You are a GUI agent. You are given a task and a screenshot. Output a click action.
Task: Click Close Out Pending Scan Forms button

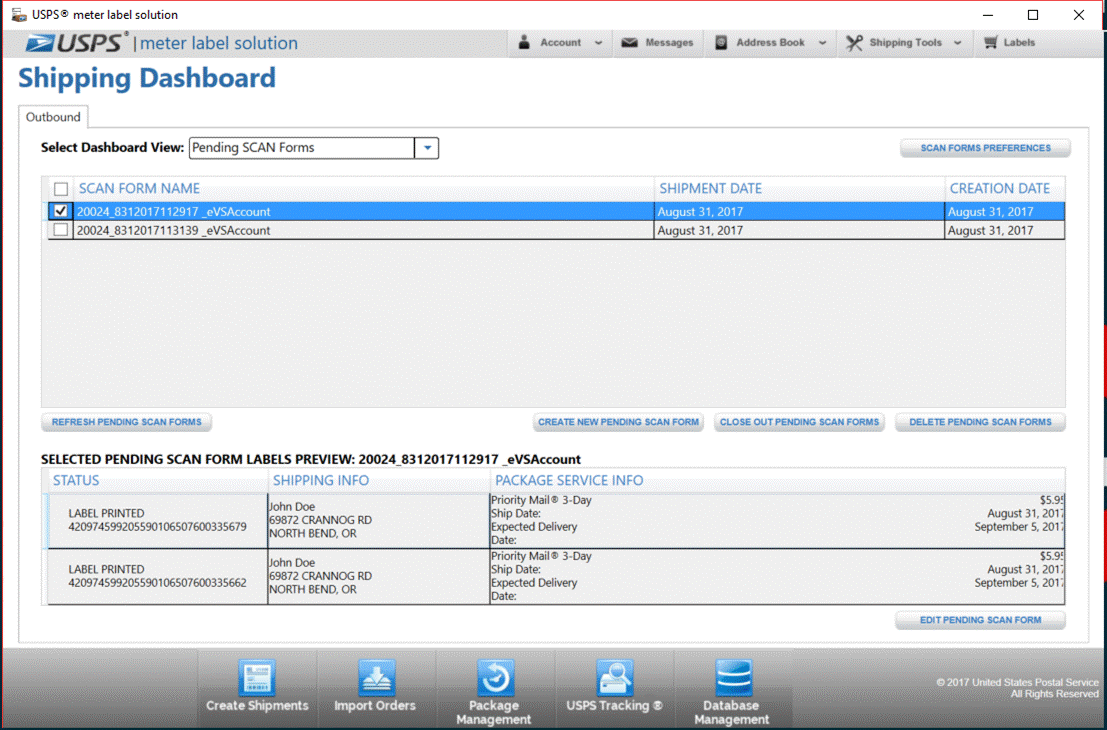coord(799,422)
